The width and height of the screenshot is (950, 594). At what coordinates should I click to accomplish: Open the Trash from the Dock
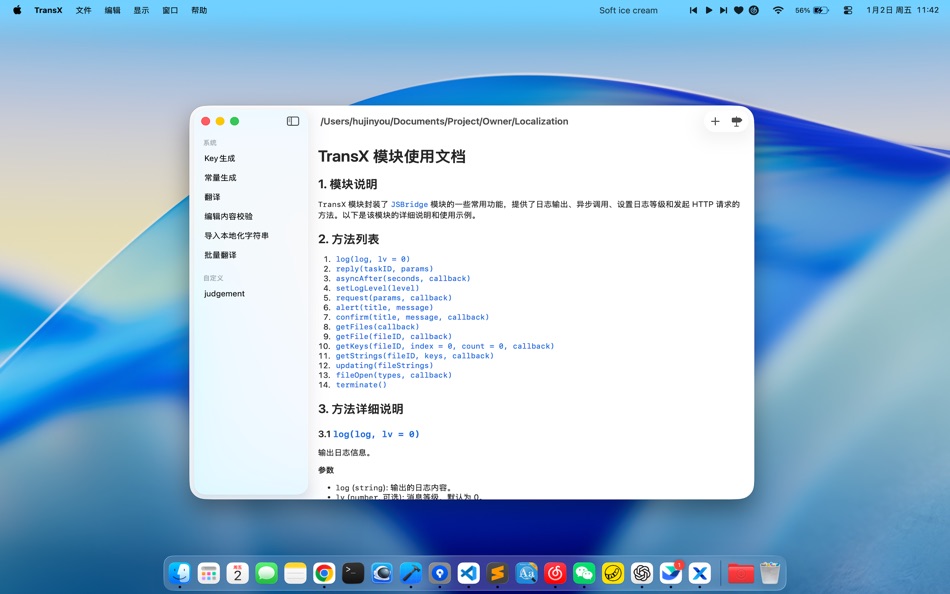(768, 573)
